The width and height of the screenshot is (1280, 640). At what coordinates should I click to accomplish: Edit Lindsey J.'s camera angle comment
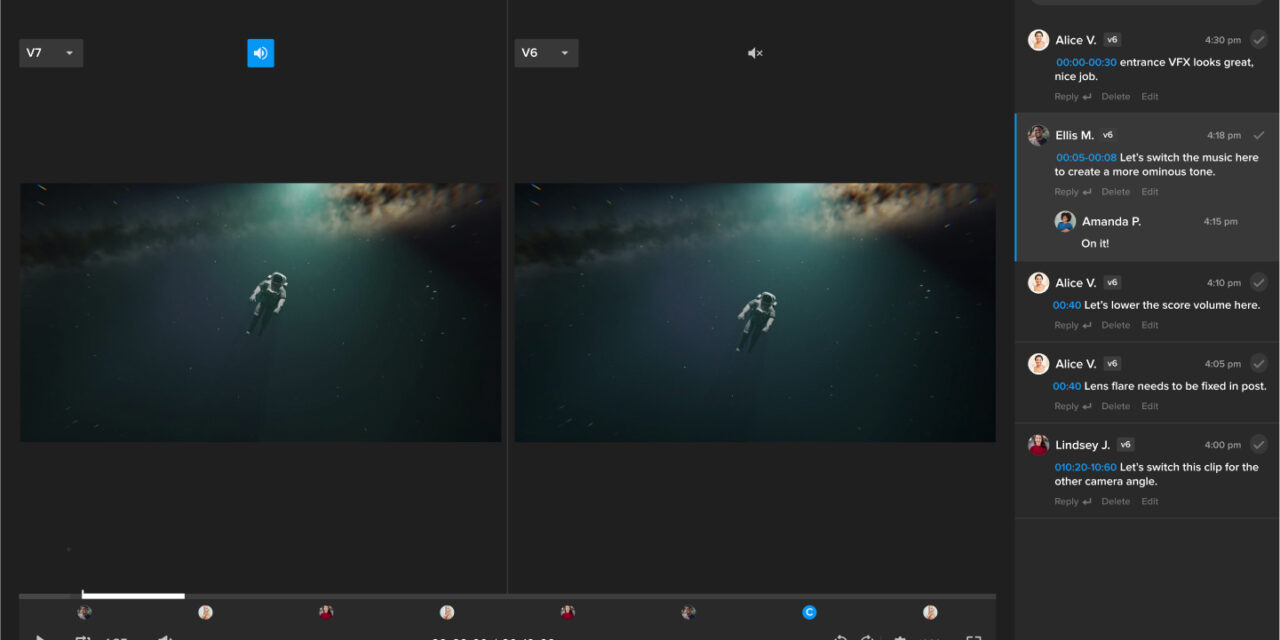[1150, 502]
